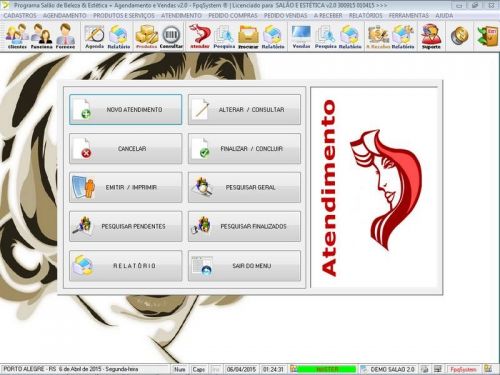Open Relatório icon next to A Receber
This screenshot has width=500, height=375.
pos(403,37)
